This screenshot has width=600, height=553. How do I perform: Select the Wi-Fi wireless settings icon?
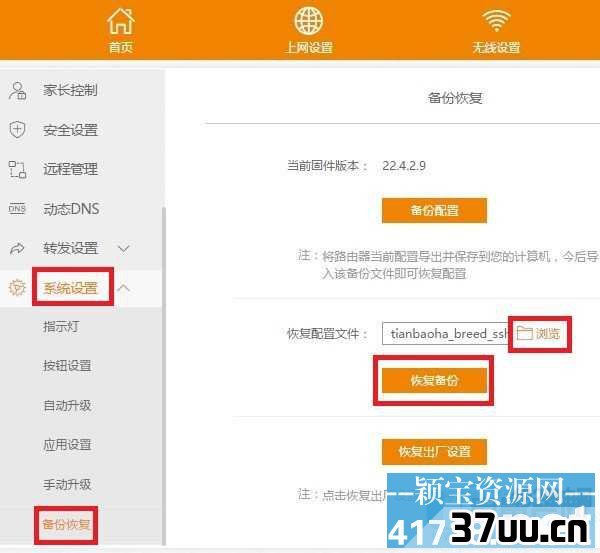pos(496,21)
